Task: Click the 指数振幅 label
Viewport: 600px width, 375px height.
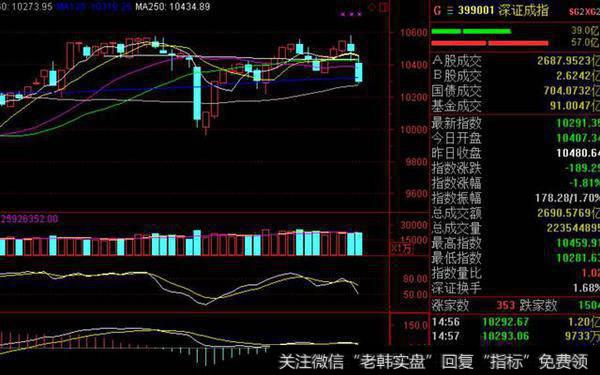Action: coord(457,198)
